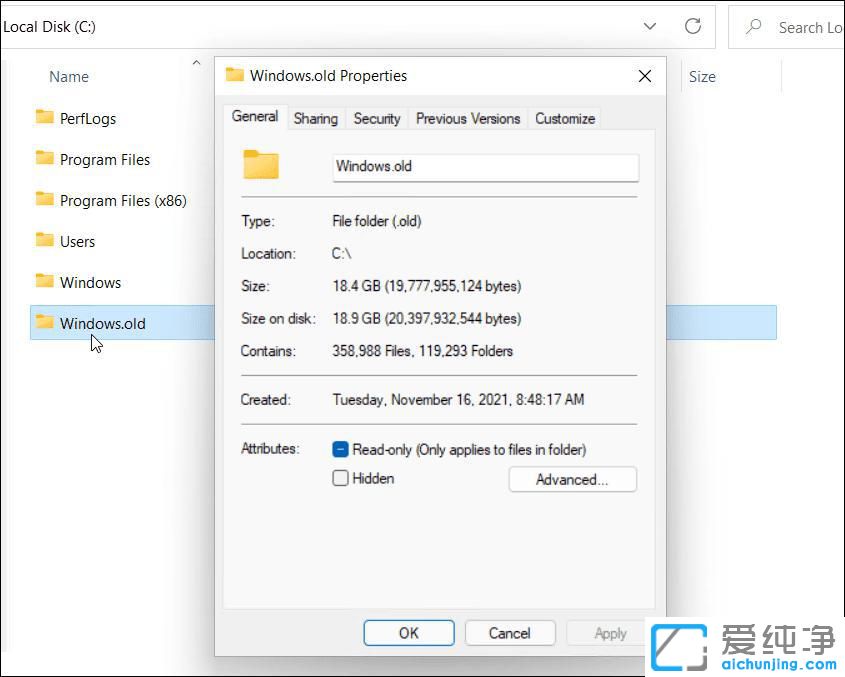Click the PerfLogs folder icon
Screen dimensions: 845x677
(45, 118)
